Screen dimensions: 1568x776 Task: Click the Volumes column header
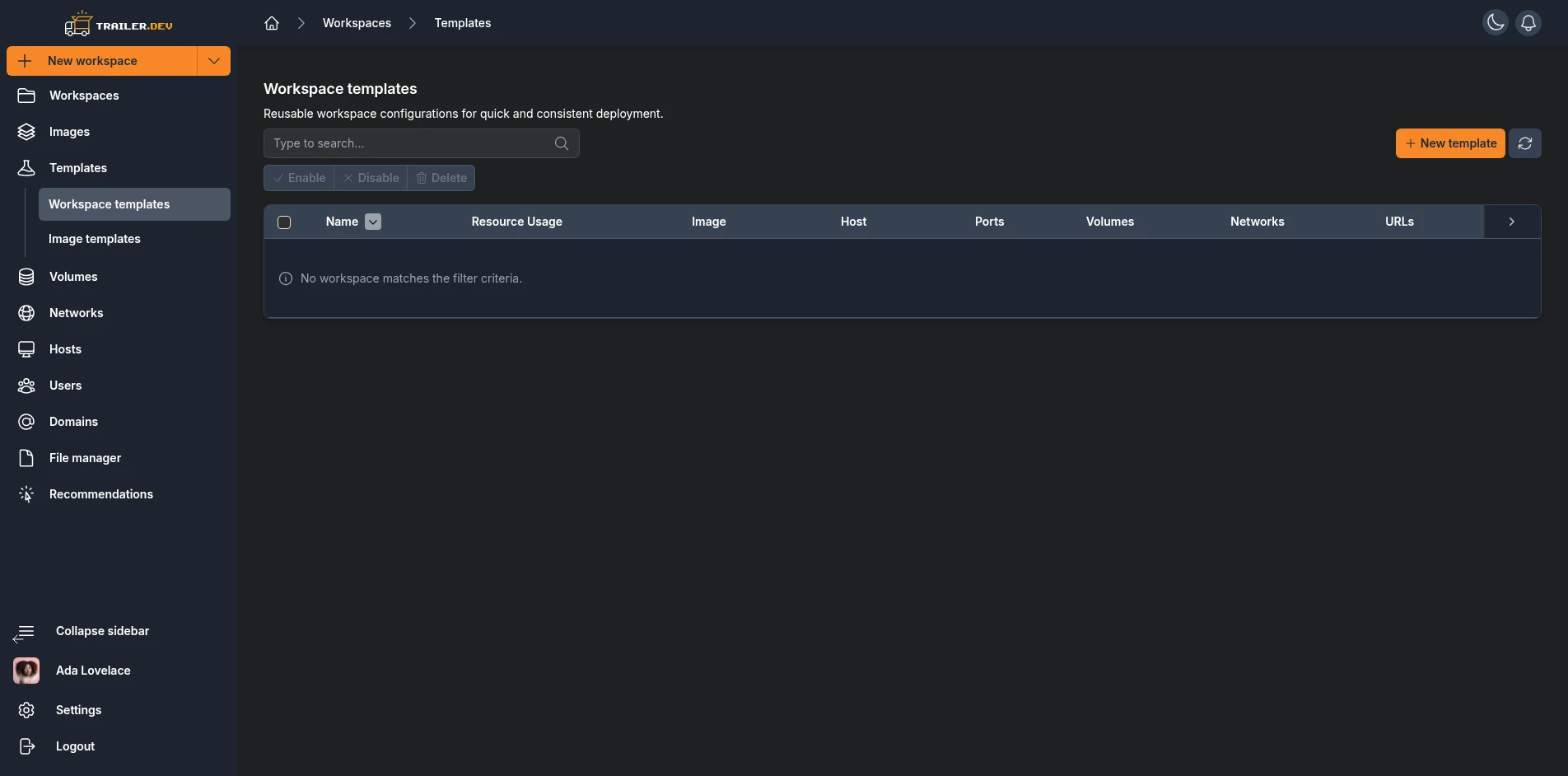(x=1109, y=222)
